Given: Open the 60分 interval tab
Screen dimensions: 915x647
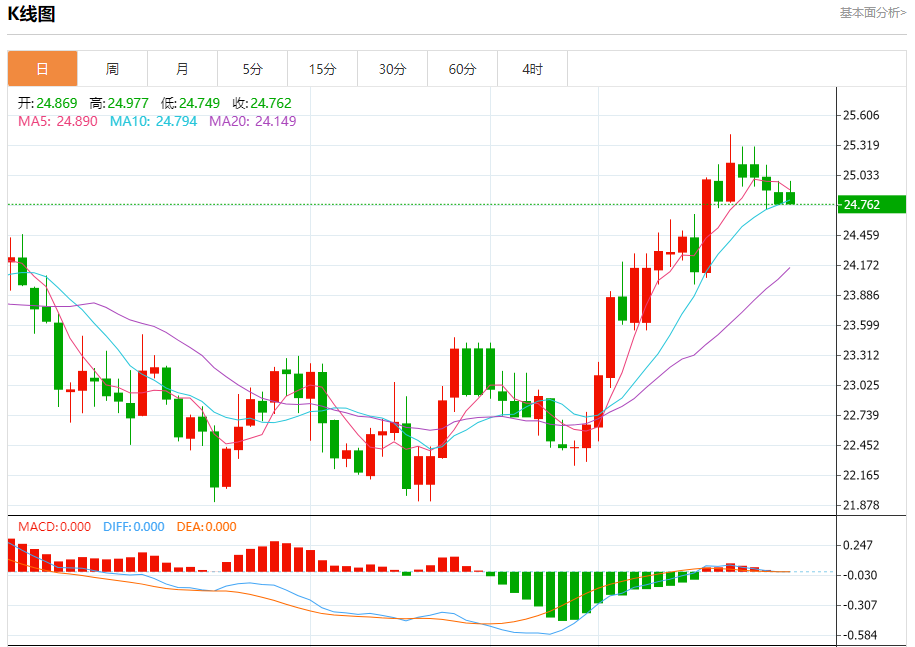Looking at the screenshot, I should [x=463, y=69].
